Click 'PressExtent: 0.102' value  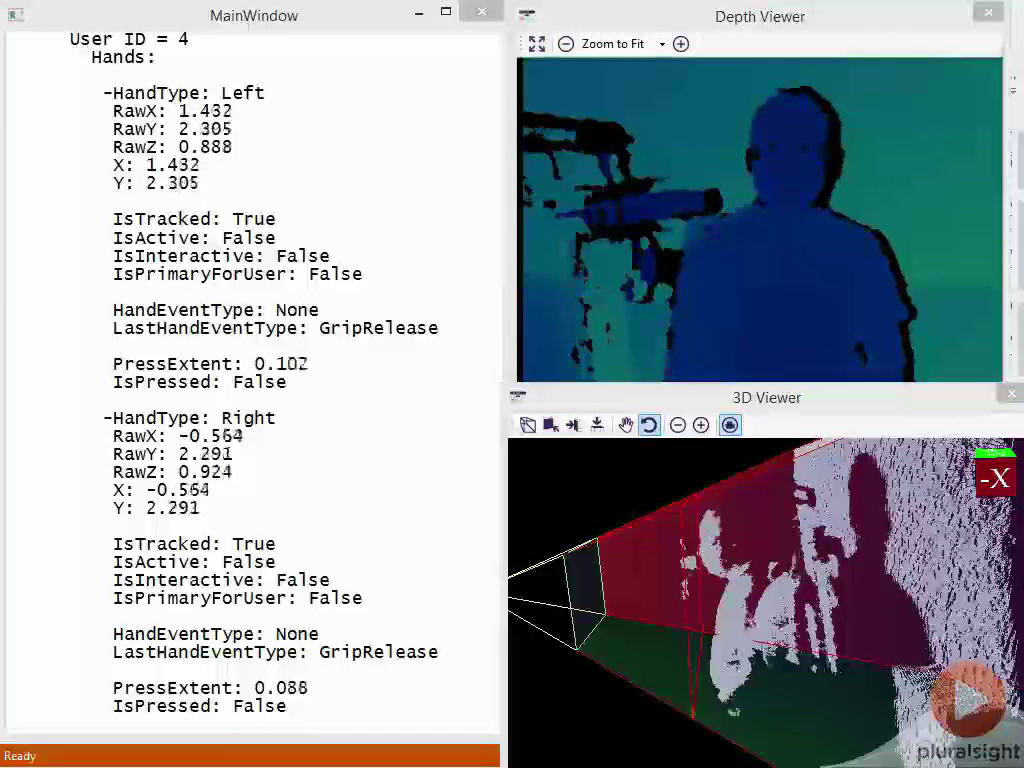click(x=210, y=364)
